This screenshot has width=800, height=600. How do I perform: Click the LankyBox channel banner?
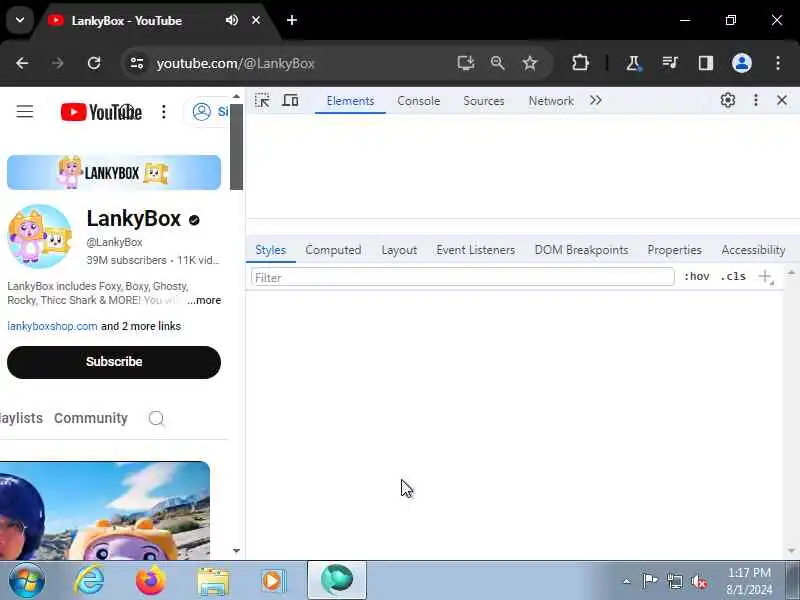point(114,172)
